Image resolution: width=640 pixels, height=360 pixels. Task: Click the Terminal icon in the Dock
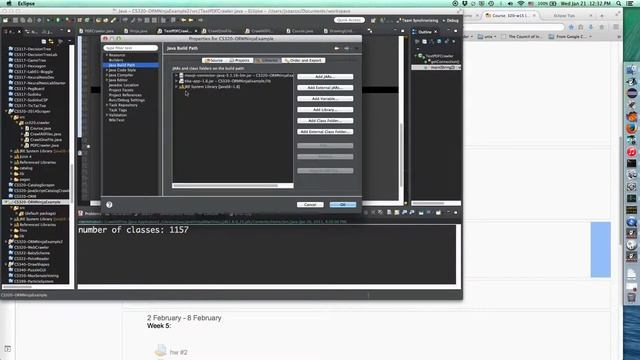tap(631, 163)
